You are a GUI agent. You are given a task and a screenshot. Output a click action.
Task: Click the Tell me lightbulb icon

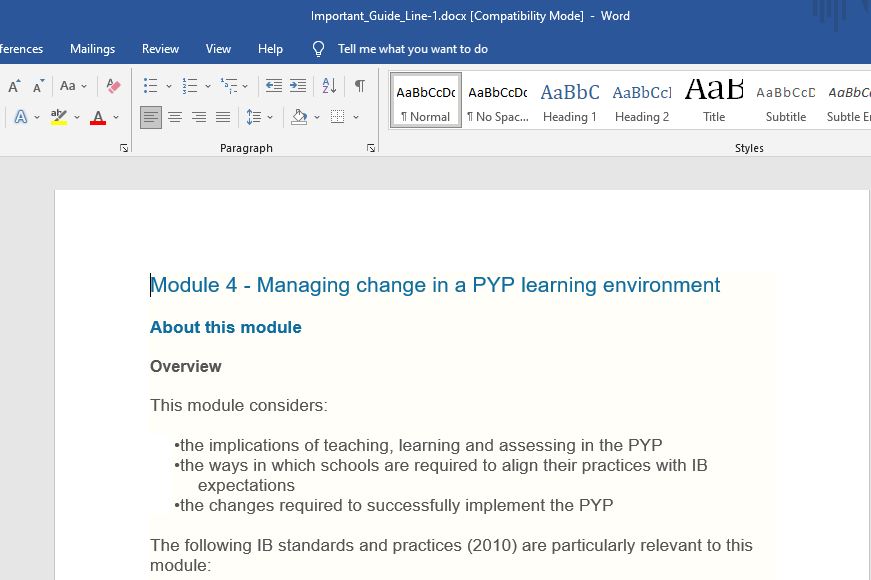318,49
